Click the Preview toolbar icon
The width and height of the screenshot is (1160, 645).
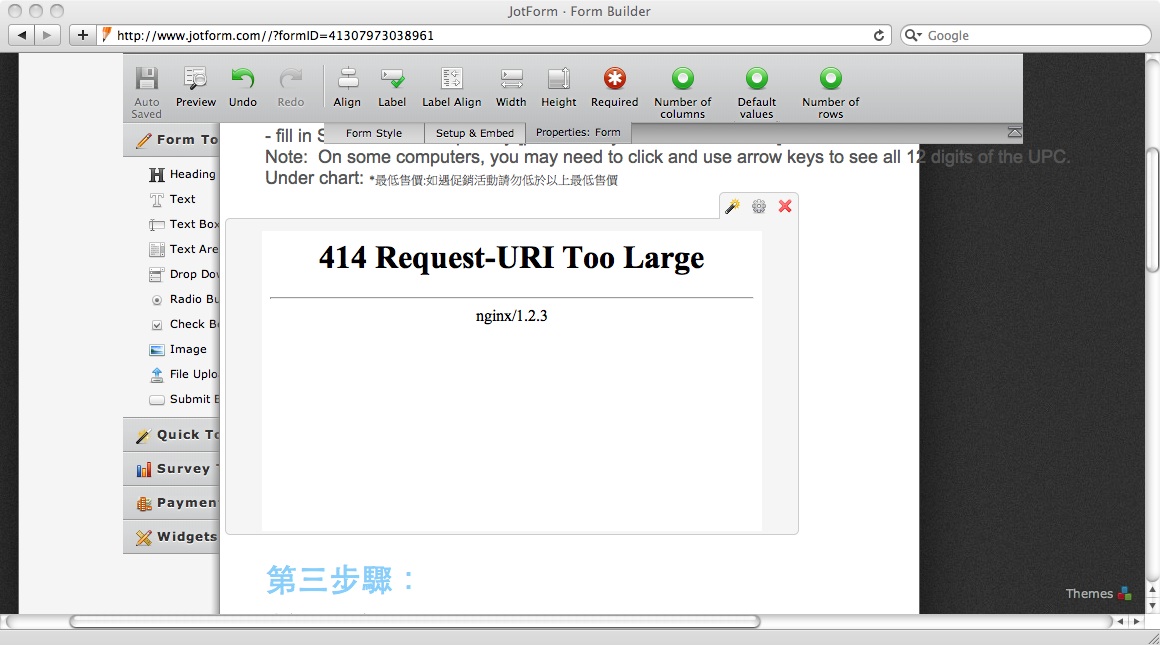[196, 80]
